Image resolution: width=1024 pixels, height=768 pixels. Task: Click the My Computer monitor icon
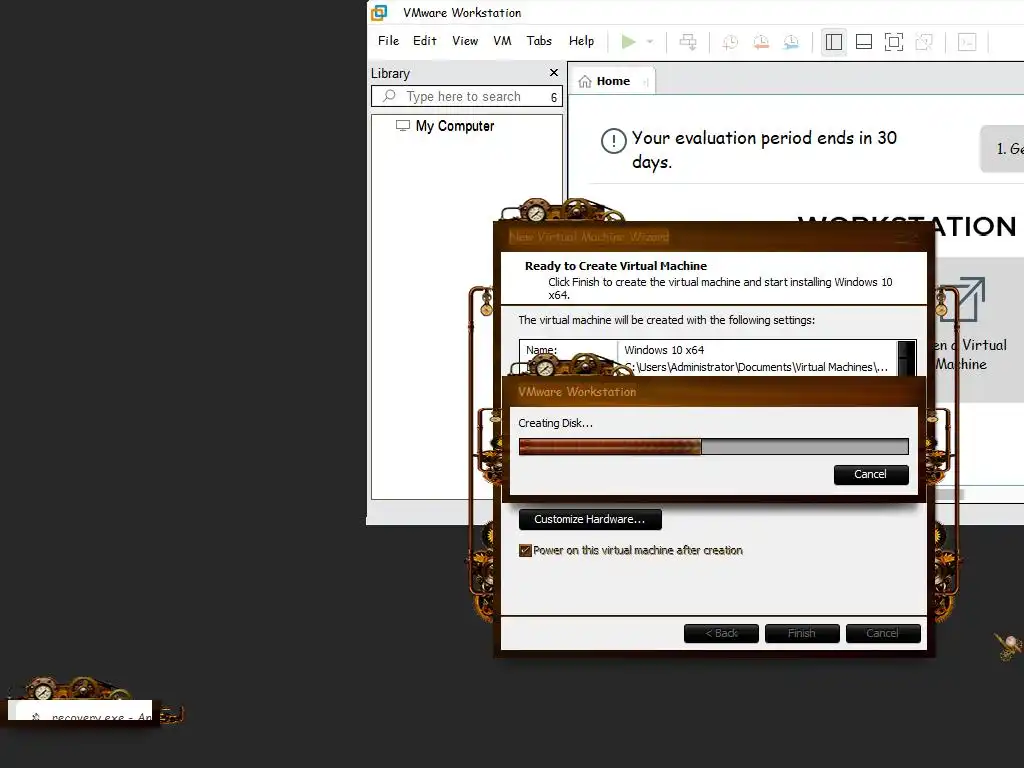403,125
